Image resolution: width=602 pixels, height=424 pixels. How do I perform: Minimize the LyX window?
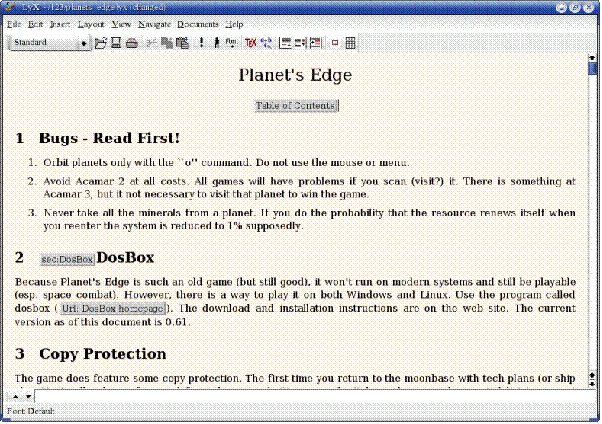click(561, 7)
